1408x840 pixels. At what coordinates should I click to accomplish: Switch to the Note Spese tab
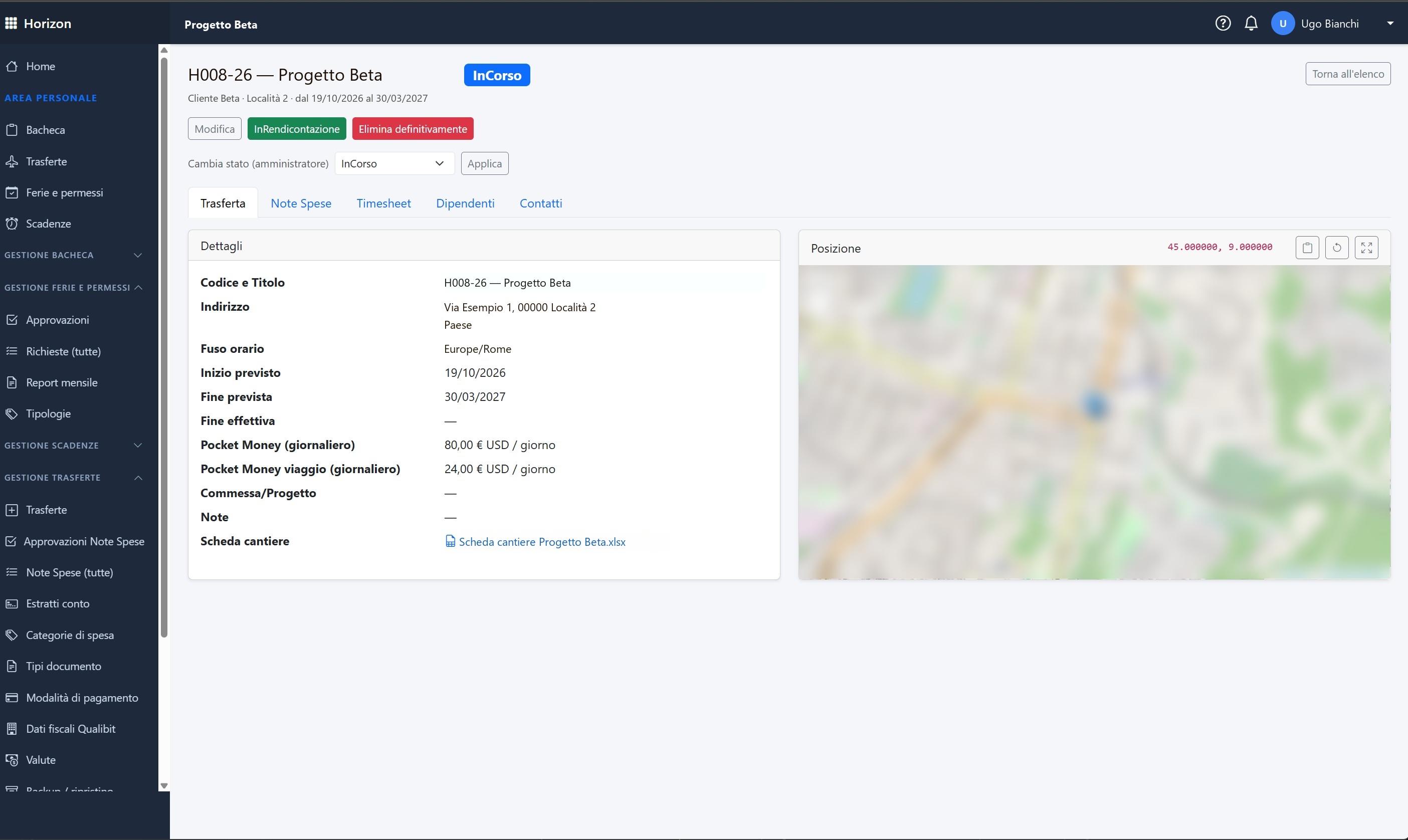coord(301,203)
